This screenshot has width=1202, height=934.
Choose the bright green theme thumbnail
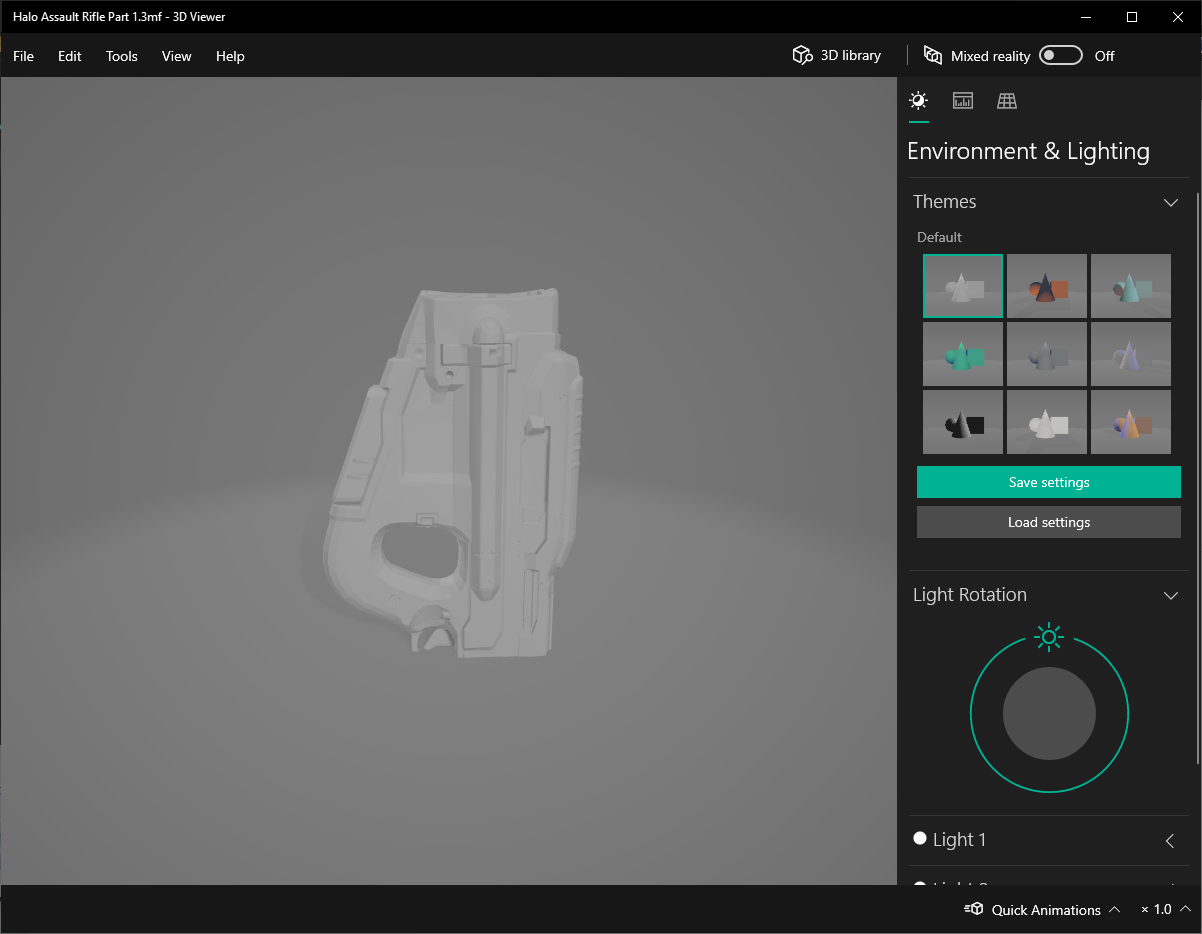[x=963, y=354]
